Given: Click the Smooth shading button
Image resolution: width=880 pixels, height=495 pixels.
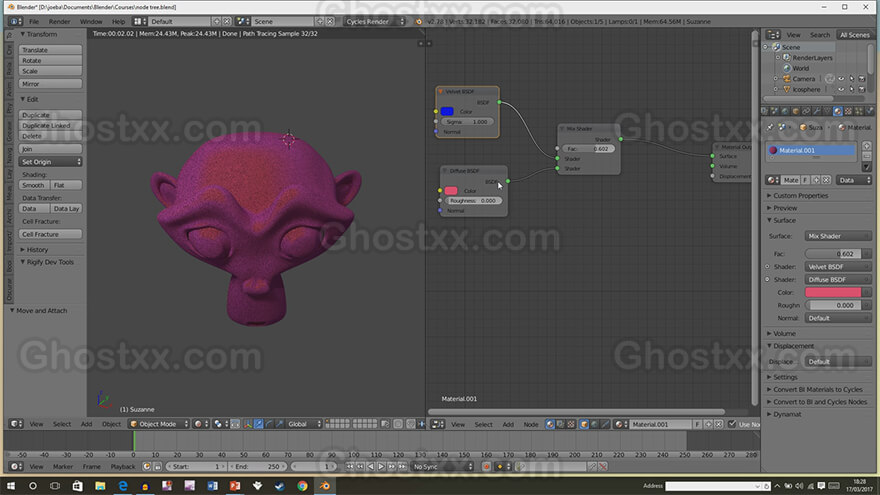Looking at the screenshot, I should click(34, 185).
